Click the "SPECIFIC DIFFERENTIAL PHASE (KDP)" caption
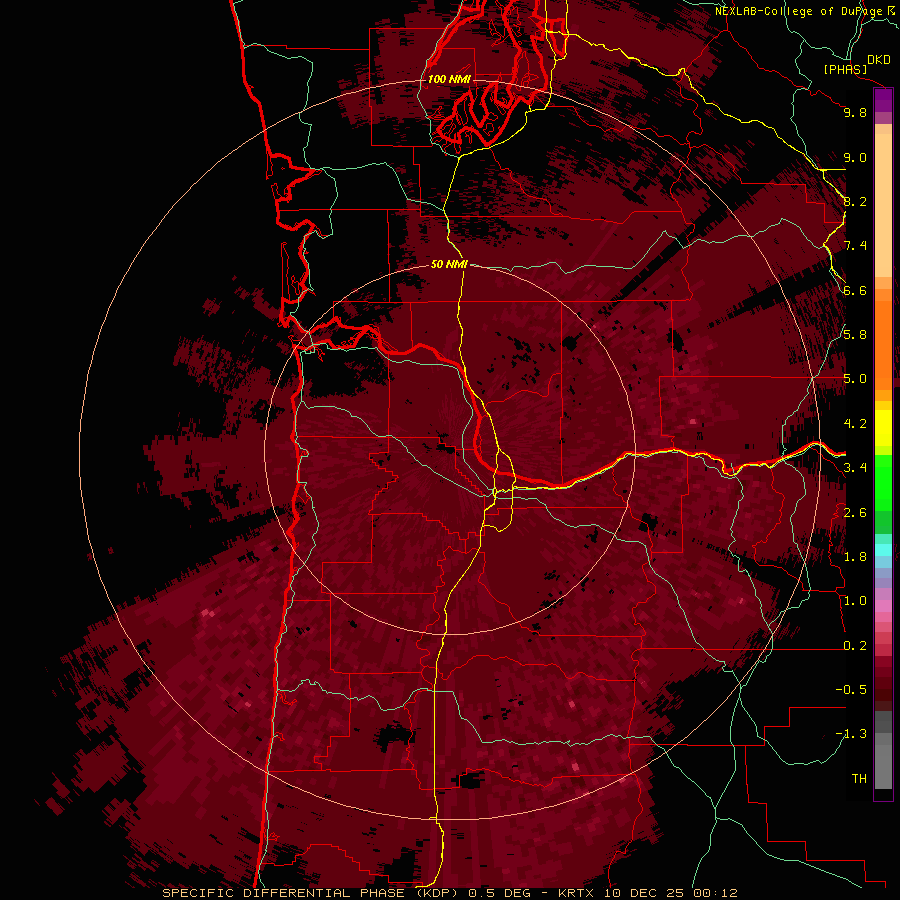Screen dimensions: 900x900 312,893
